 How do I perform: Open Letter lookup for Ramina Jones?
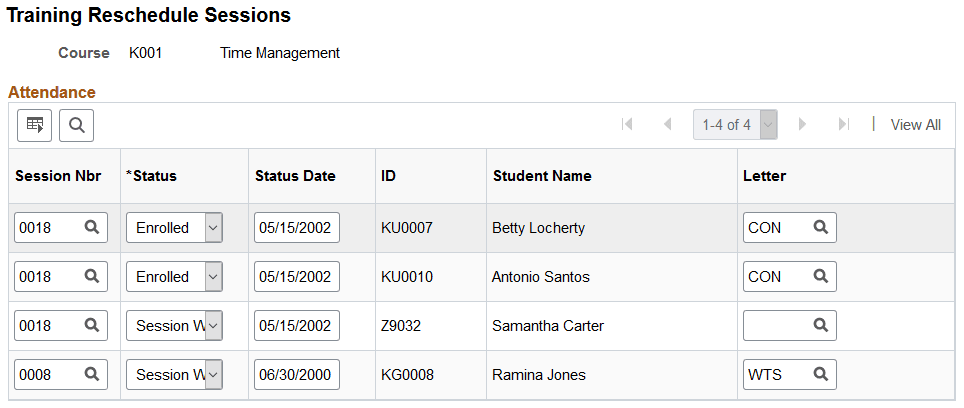[820, 375]
